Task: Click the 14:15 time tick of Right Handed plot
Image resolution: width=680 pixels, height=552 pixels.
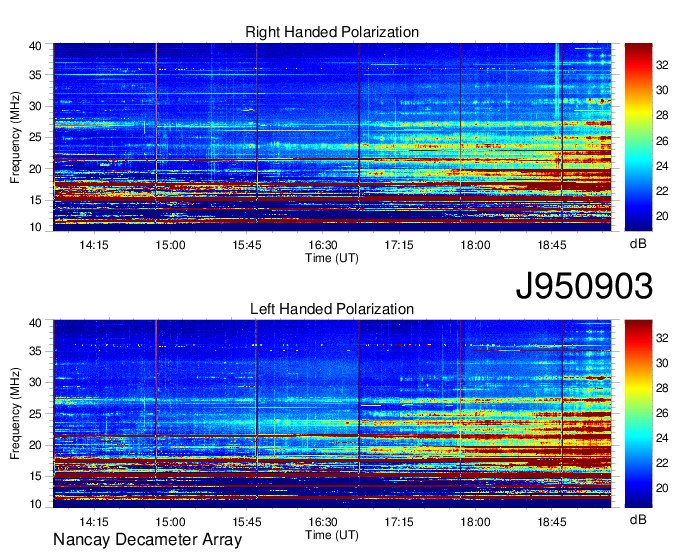Action: pos(94,245)
